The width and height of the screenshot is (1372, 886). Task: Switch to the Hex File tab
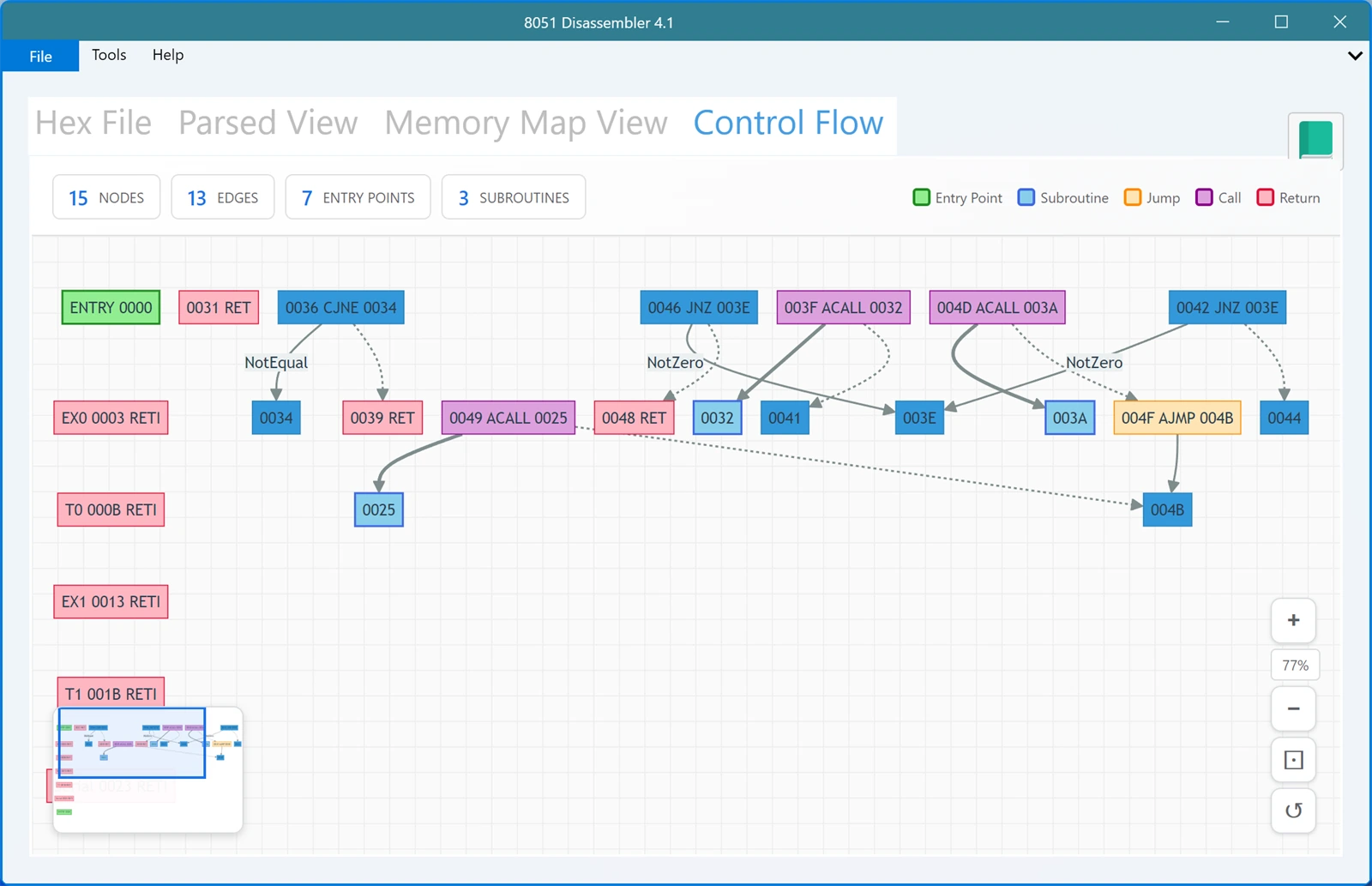93,123
